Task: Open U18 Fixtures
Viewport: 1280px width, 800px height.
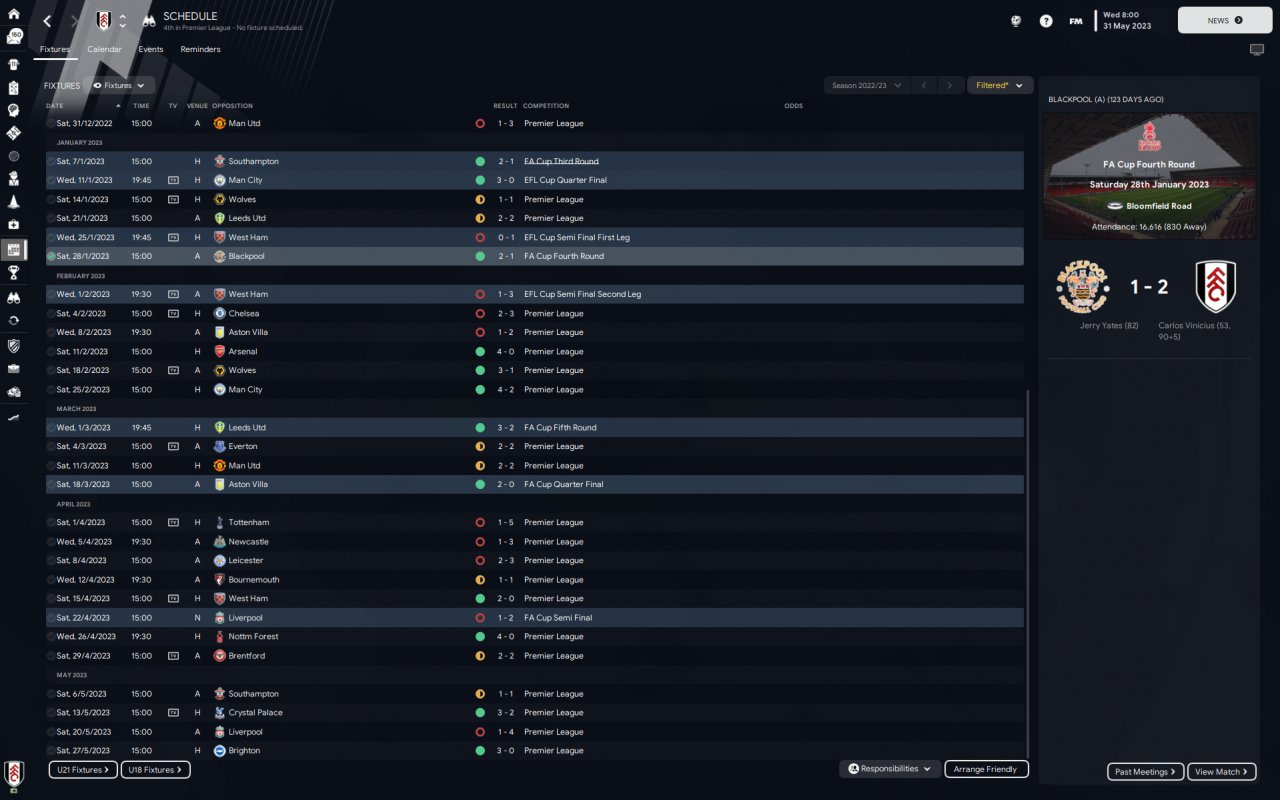Action: 156,770
